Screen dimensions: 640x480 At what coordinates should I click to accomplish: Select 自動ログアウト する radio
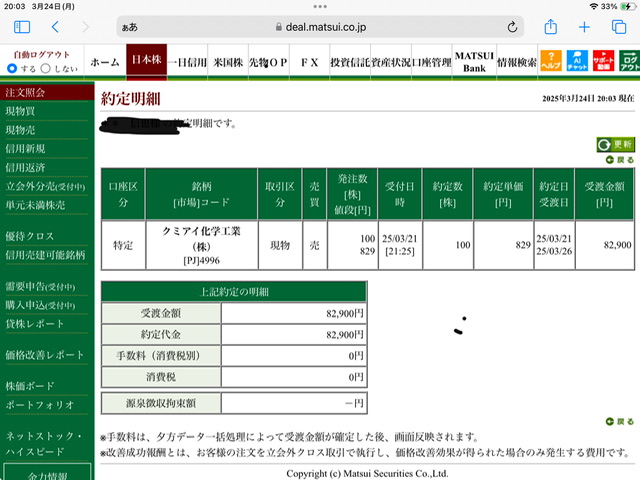[12, 68]
